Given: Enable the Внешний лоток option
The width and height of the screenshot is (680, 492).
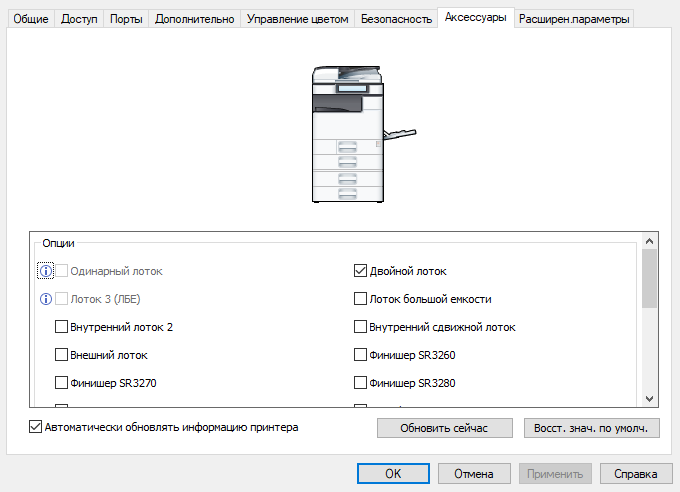Looking at the screenshot, I should pos(61,355).
